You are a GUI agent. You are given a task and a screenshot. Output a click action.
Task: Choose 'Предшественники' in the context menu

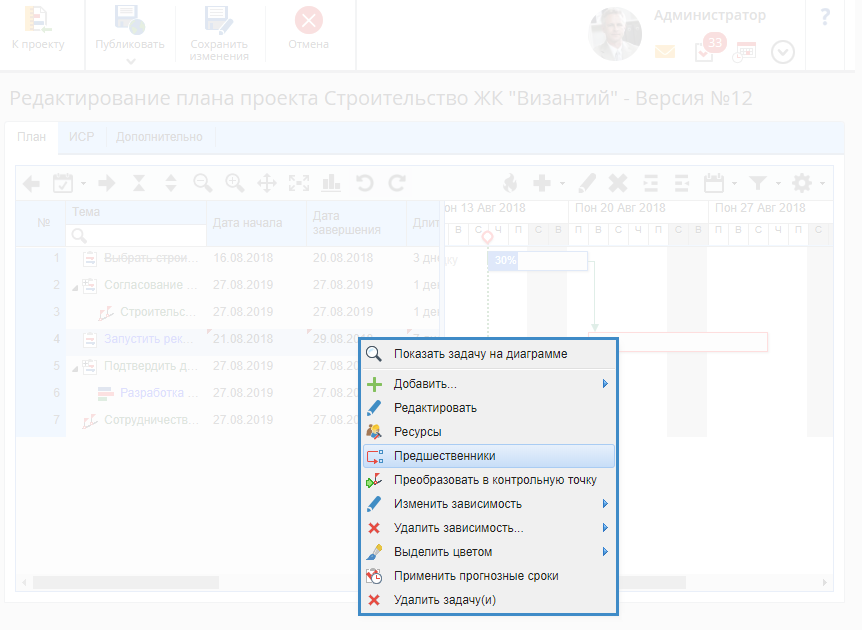[x=488, y=456]
